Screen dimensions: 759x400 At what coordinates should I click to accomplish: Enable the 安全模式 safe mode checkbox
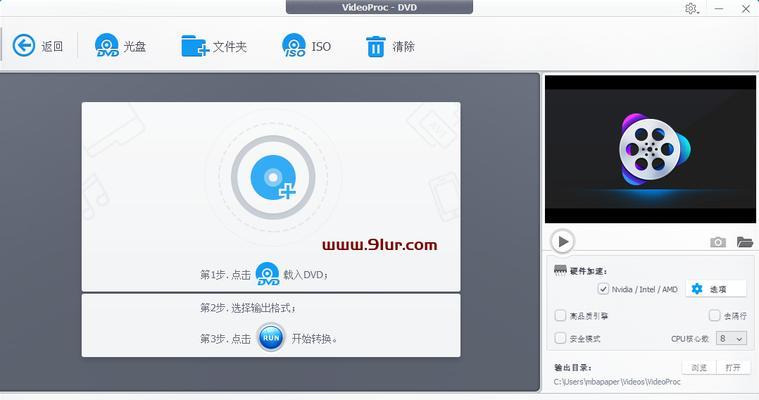click(560, 338)
